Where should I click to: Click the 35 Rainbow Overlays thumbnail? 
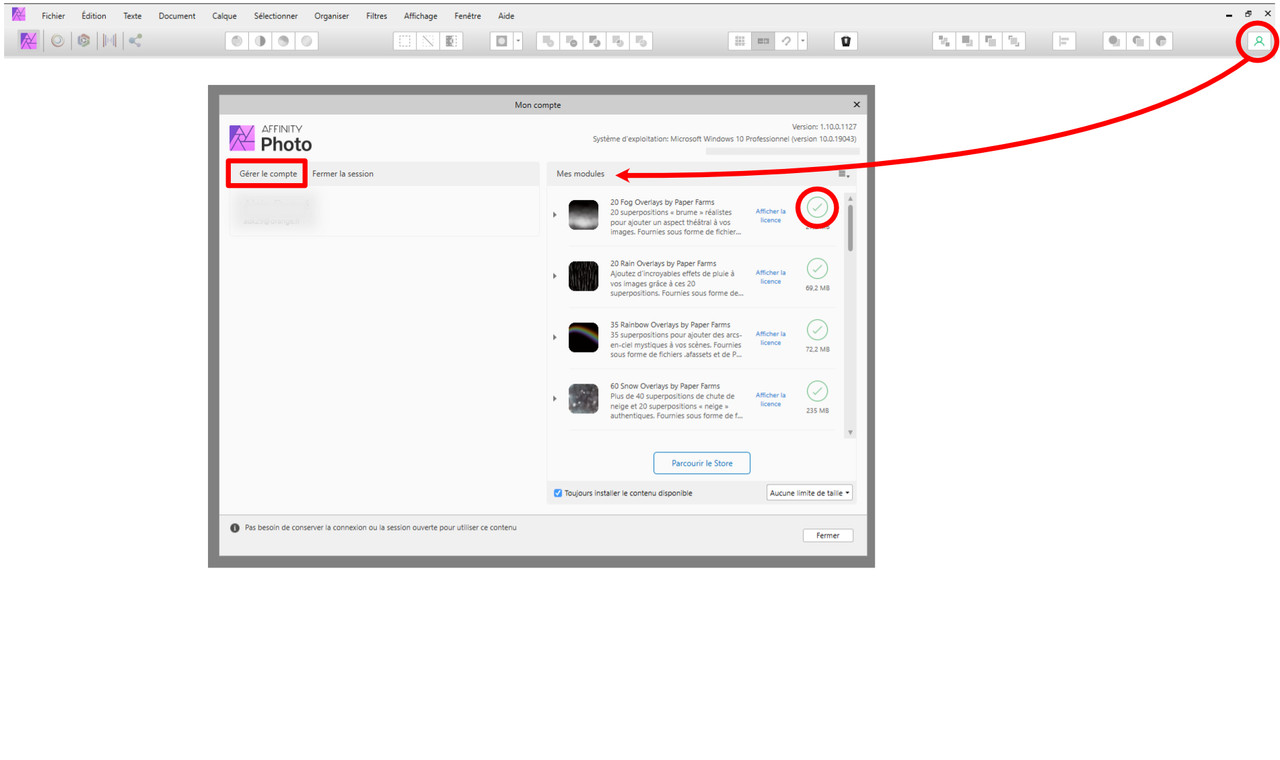click(x=583, y=338)
